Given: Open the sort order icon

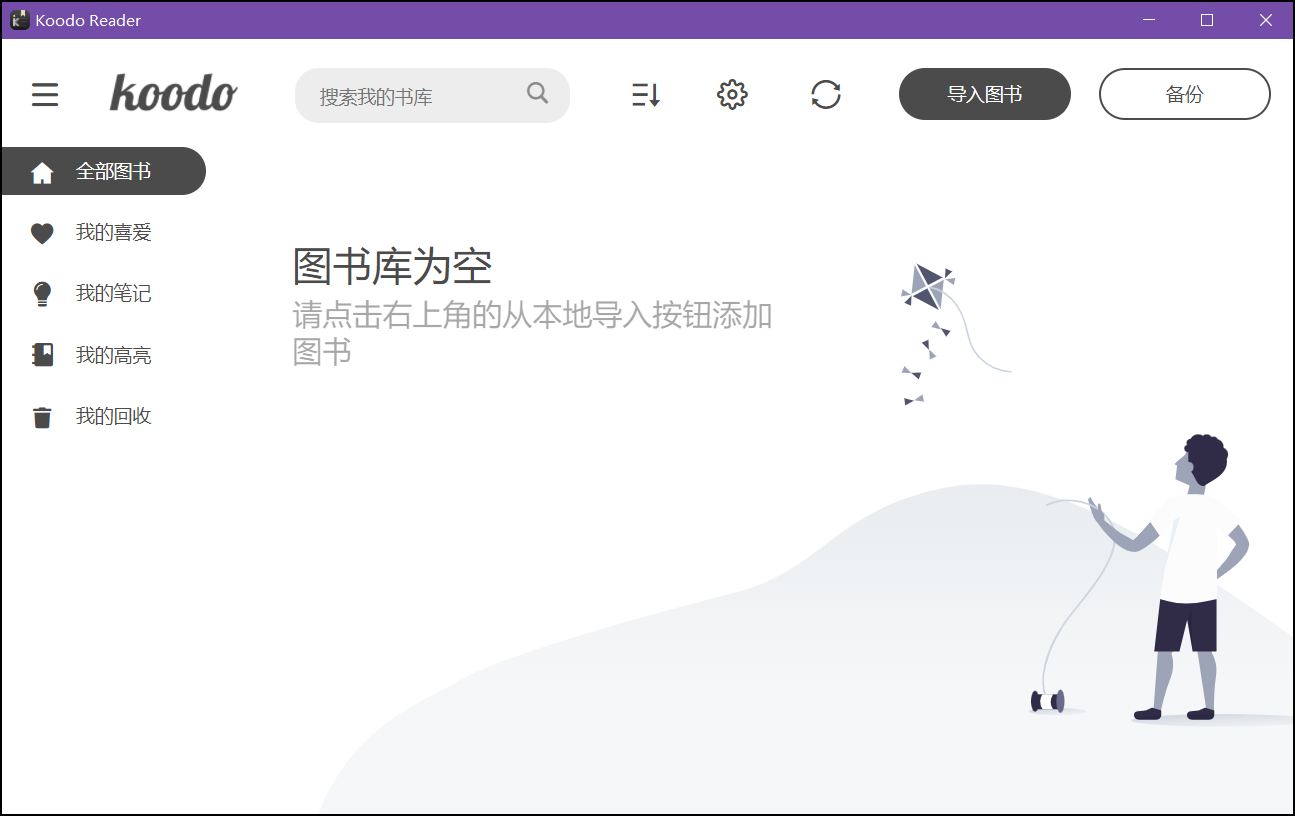Looking at the screenshot, I should pyautogui.click(x=646, y=95).
